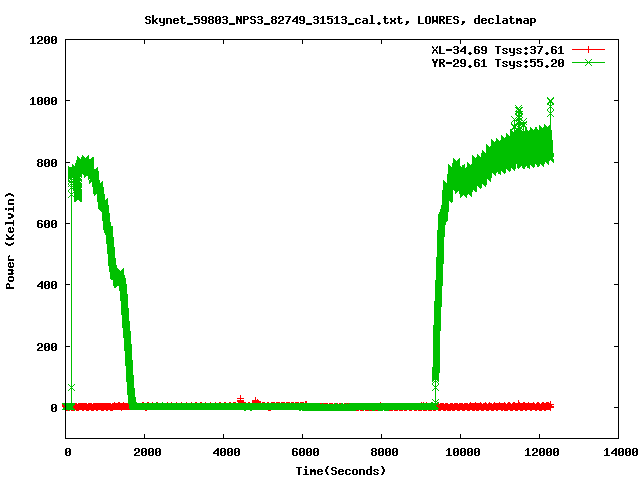Click the 200 y-axis tick label

tap(47, 347)
